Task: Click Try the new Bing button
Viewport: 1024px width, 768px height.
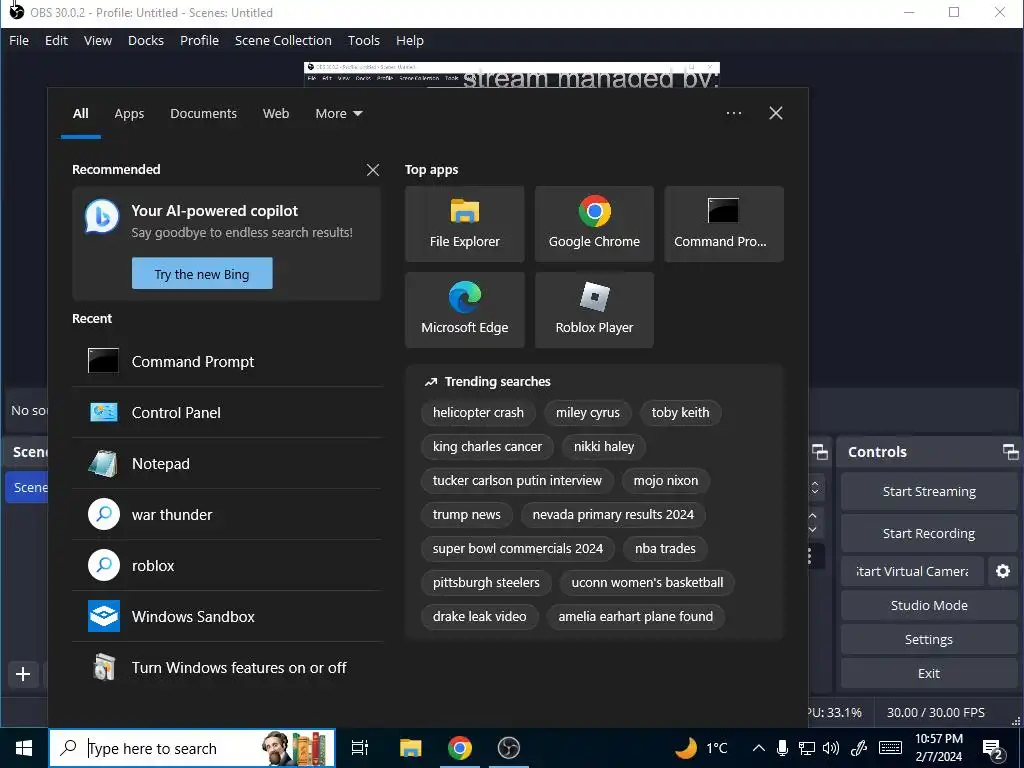Action: 202,274
